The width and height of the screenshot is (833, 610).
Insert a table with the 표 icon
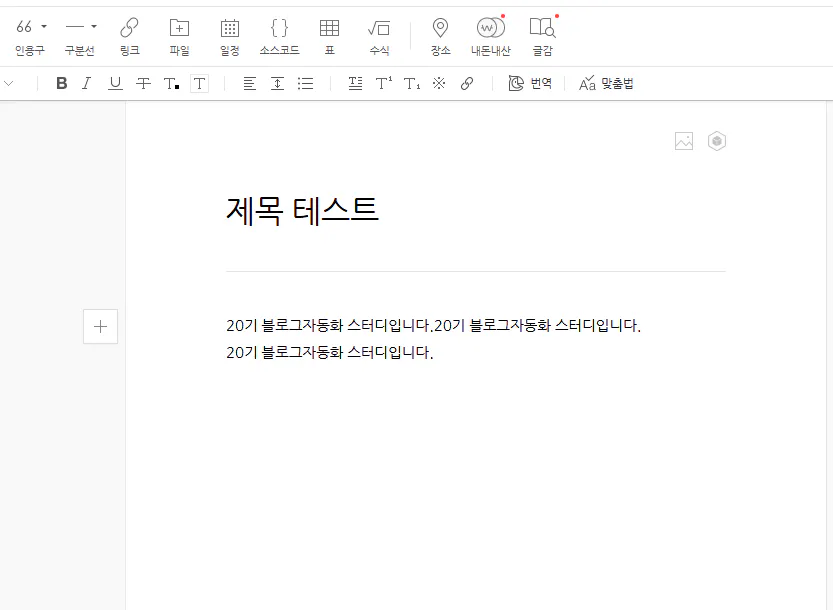coord(329,36)
